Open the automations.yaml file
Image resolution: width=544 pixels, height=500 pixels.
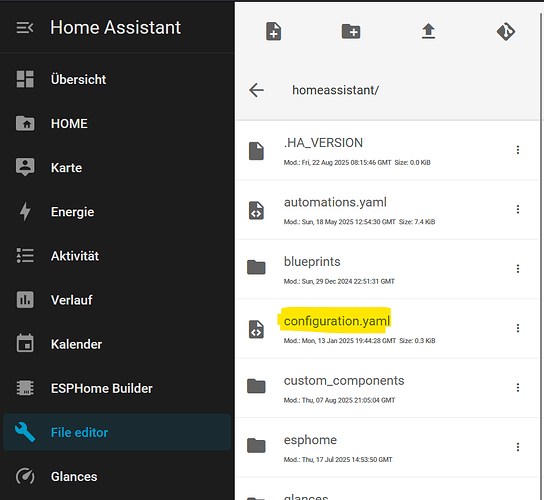pos(335,202)
